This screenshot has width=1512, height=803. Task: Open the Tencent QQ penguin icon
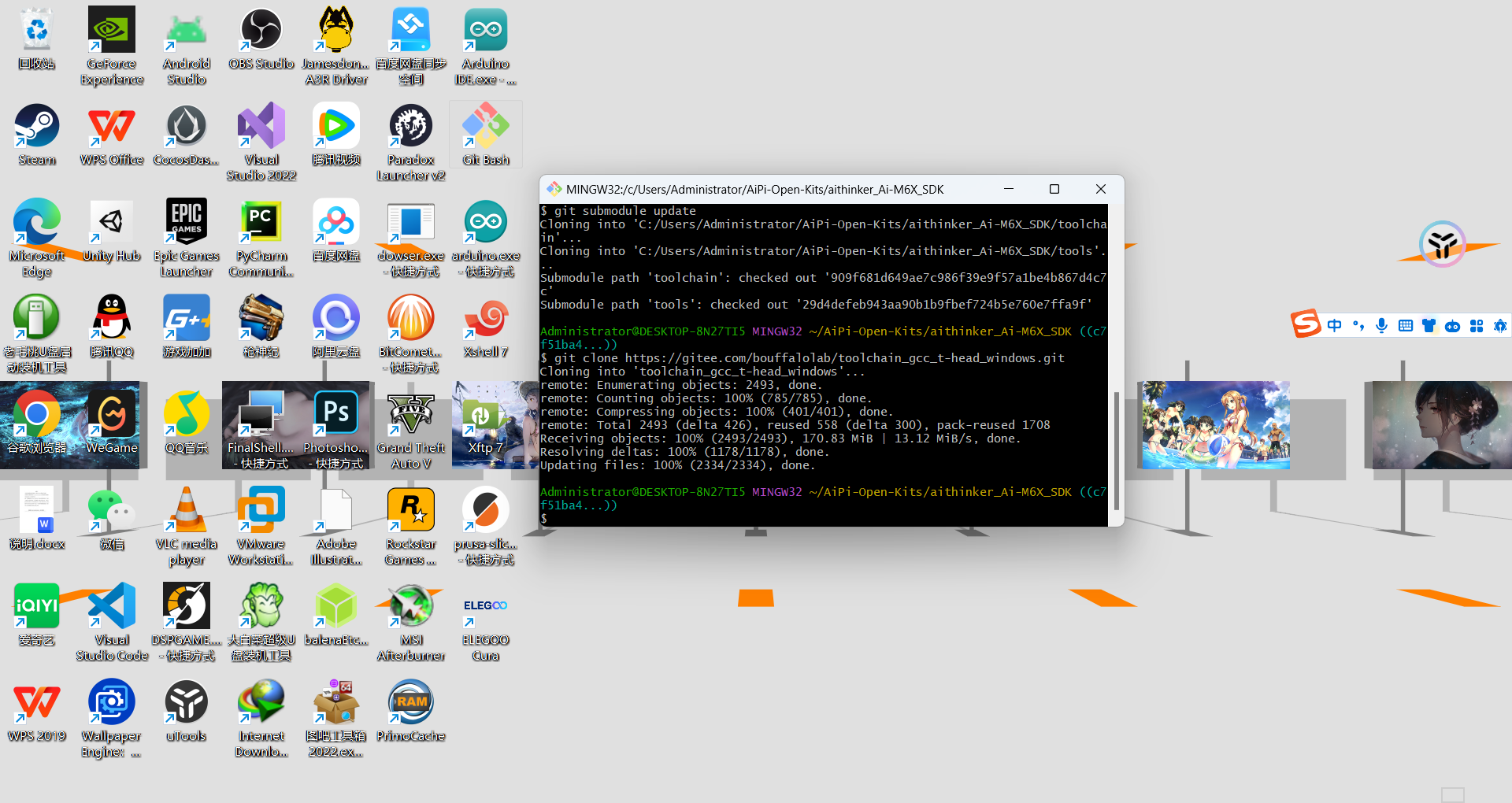click(x=112, y=327)
